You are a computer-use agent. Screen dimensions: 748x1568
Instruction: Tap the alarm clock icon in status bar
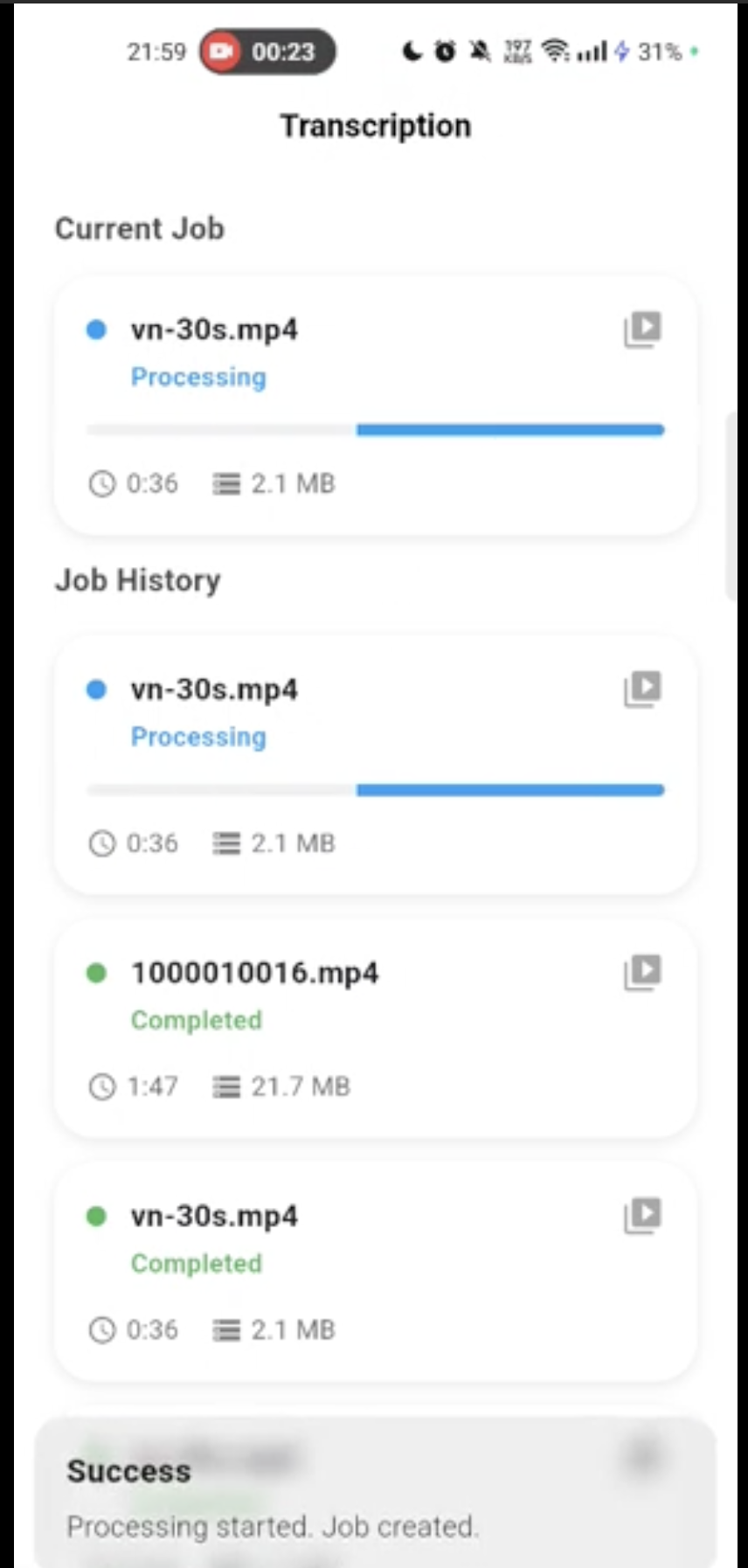446,52
